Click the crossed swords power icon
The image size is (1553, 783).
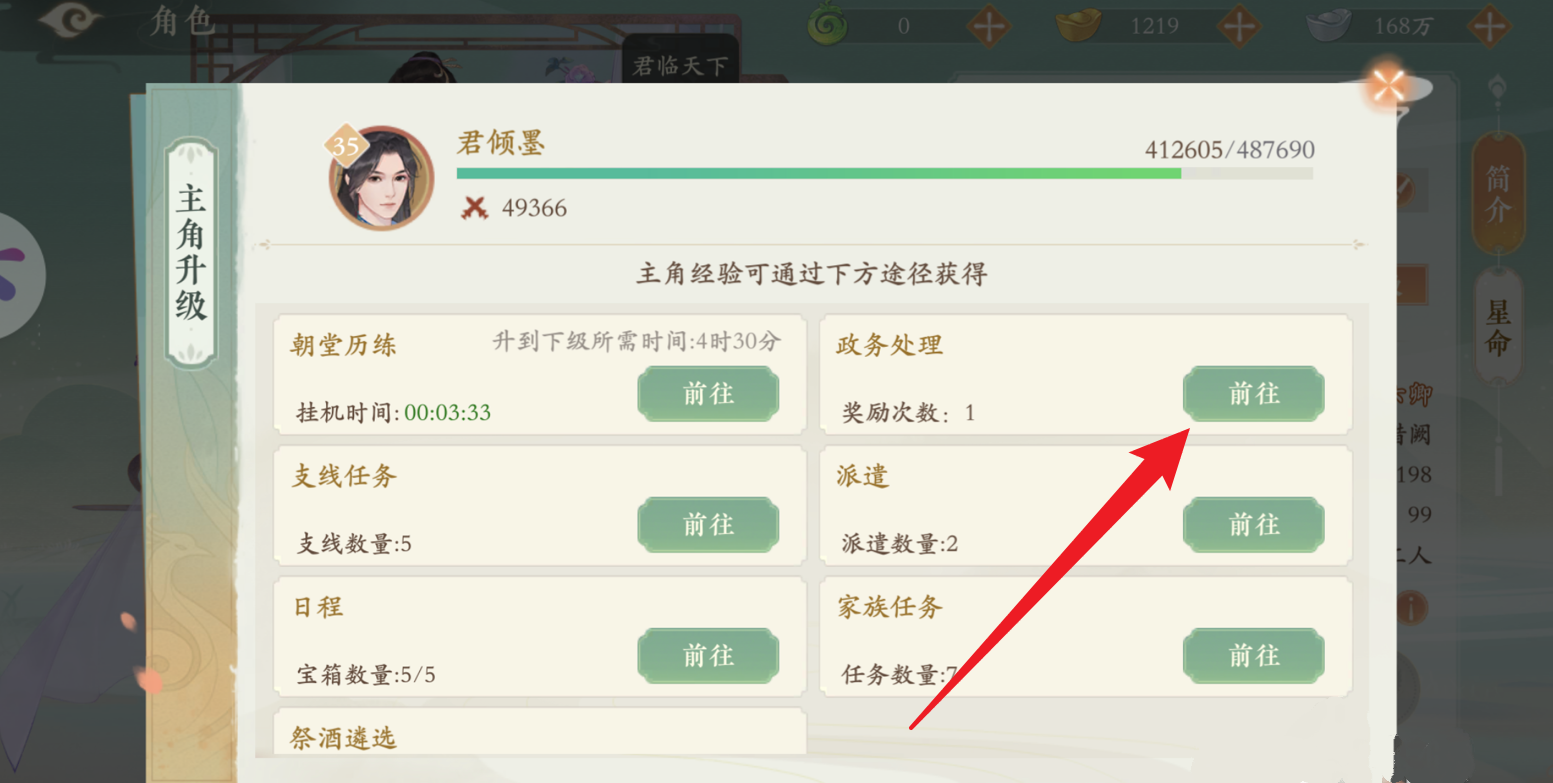(x=474, y=208)
